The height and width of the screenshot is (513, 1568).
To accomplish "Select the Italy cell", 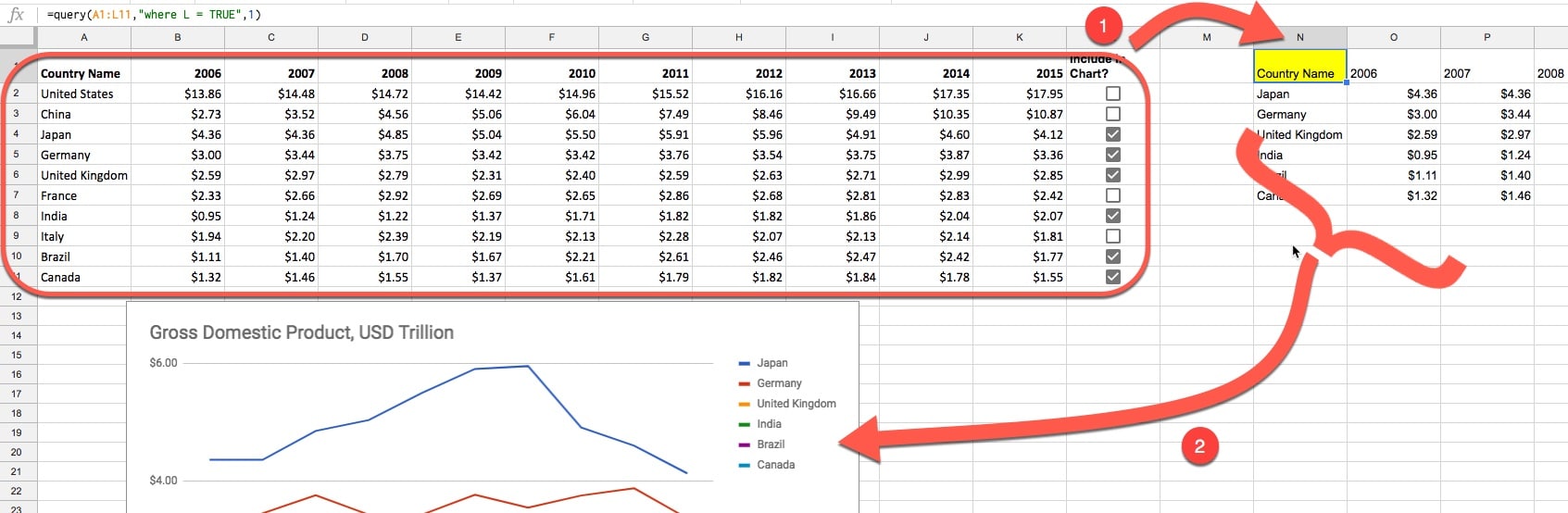I will point(83,236).
